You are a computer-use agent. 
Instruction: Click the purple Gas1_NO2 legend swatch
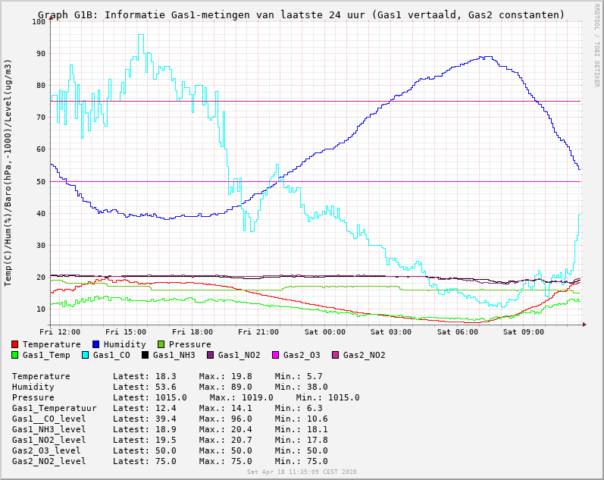211,355
